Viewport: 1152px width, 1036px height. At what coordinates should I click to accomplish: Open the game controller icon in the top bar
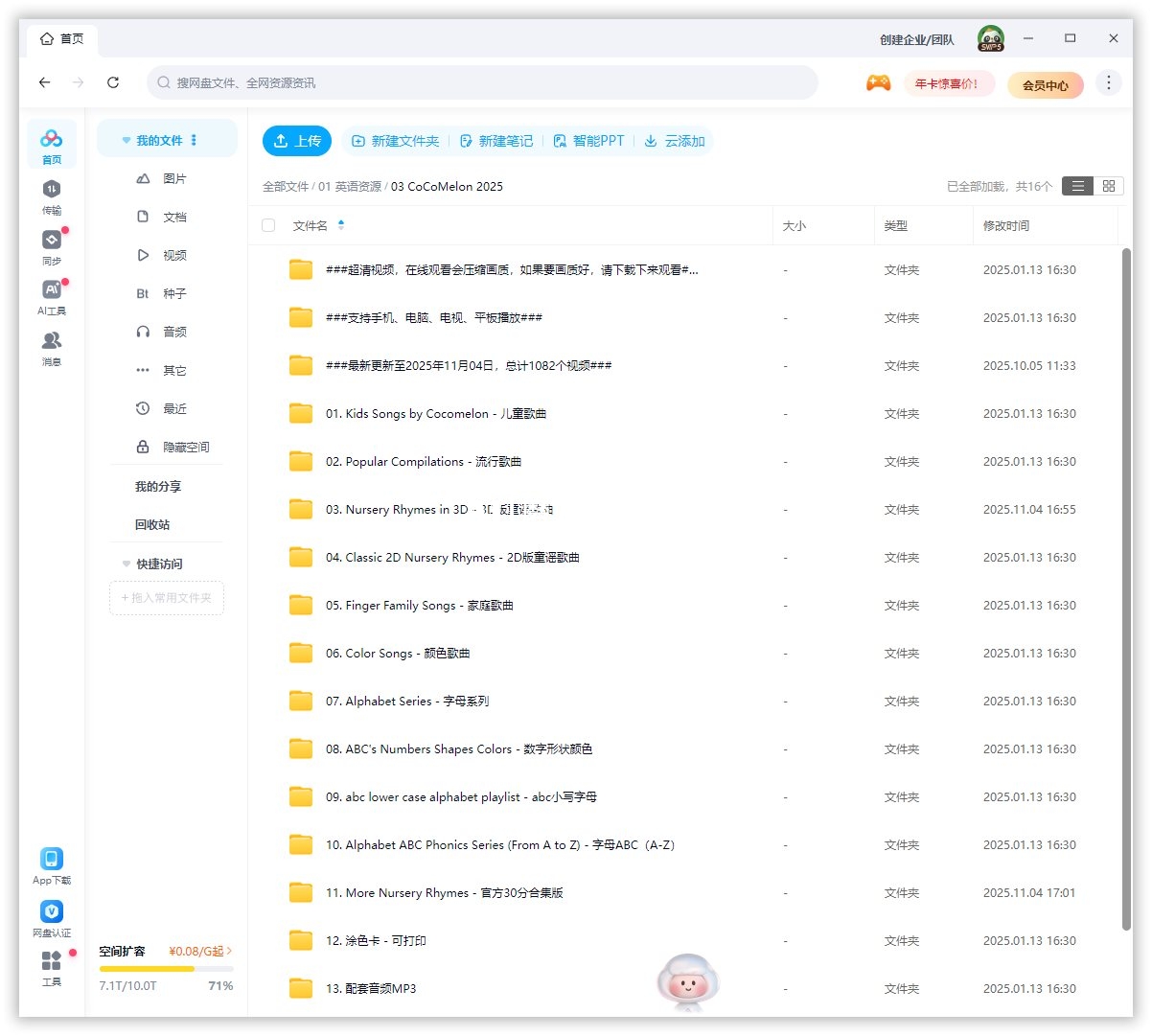878,84
